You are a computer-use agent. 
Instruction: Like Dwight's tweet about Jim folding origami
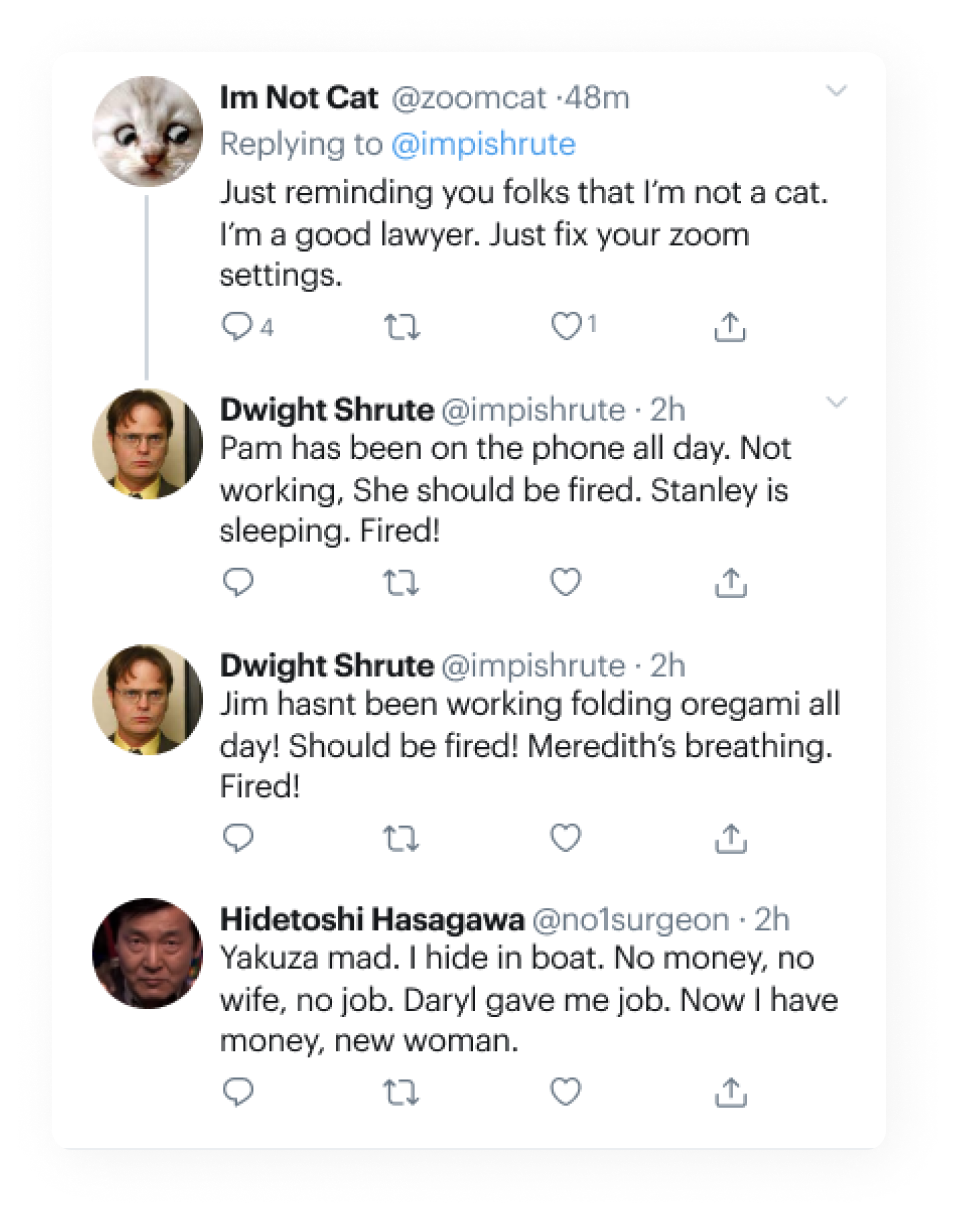pyautogui.click(x=567, y=838)
